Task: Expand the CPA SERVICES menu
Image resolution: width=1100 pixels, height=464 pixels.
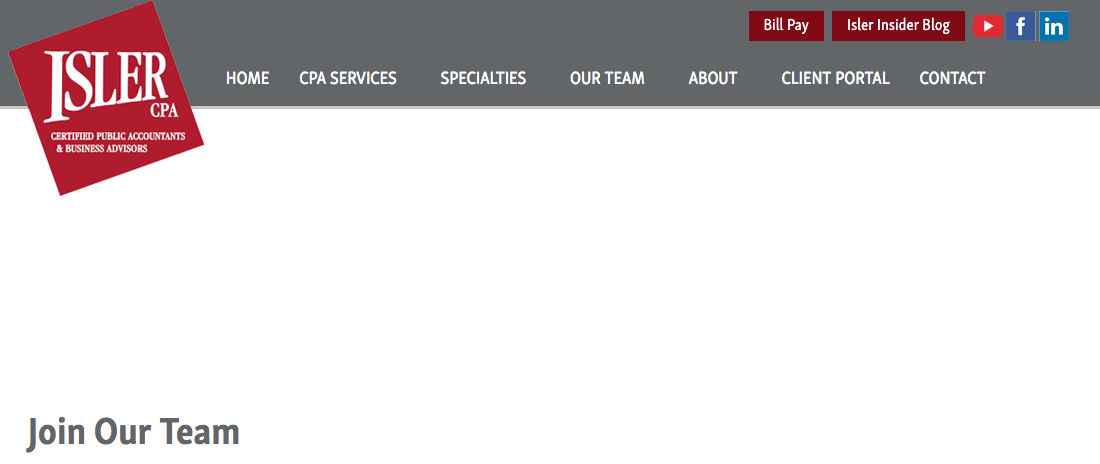Action: click(348, 78)
